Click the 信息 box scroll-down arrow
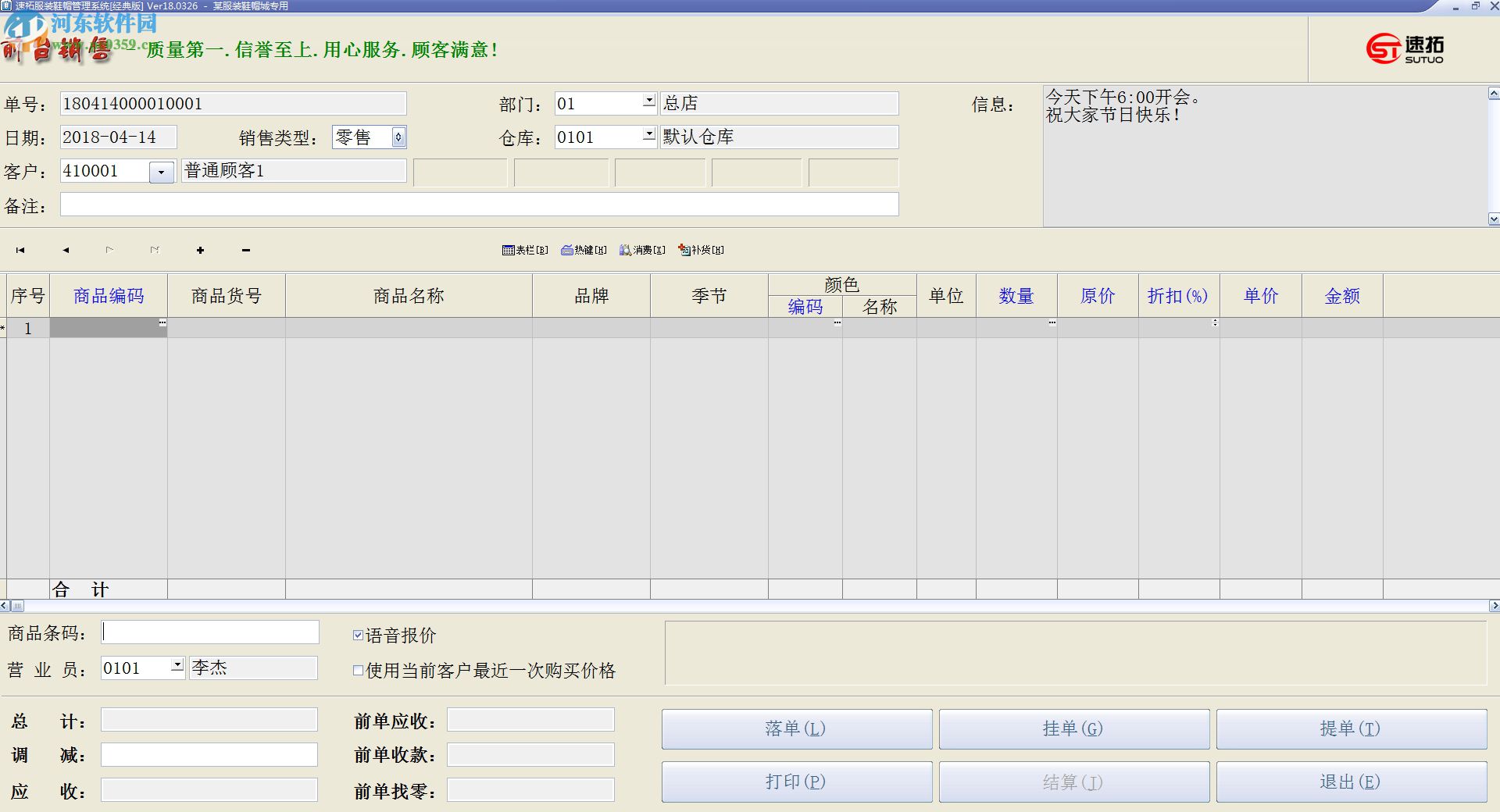Image resolution: width=1500 pixels, height=812 pixels. pos(1494,219)
